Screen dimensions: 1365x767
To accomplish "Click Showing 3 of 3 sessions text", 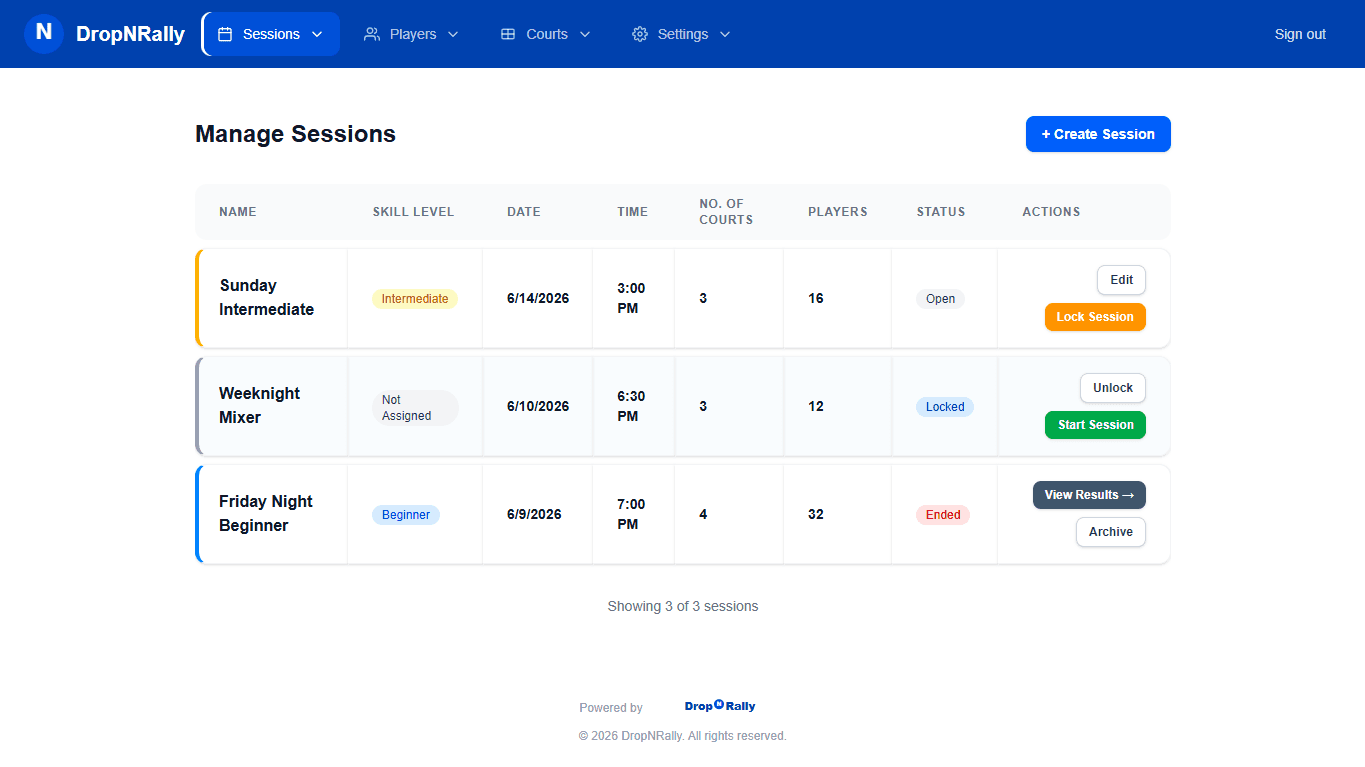I will pyautogui.click(x=683, y=606).
